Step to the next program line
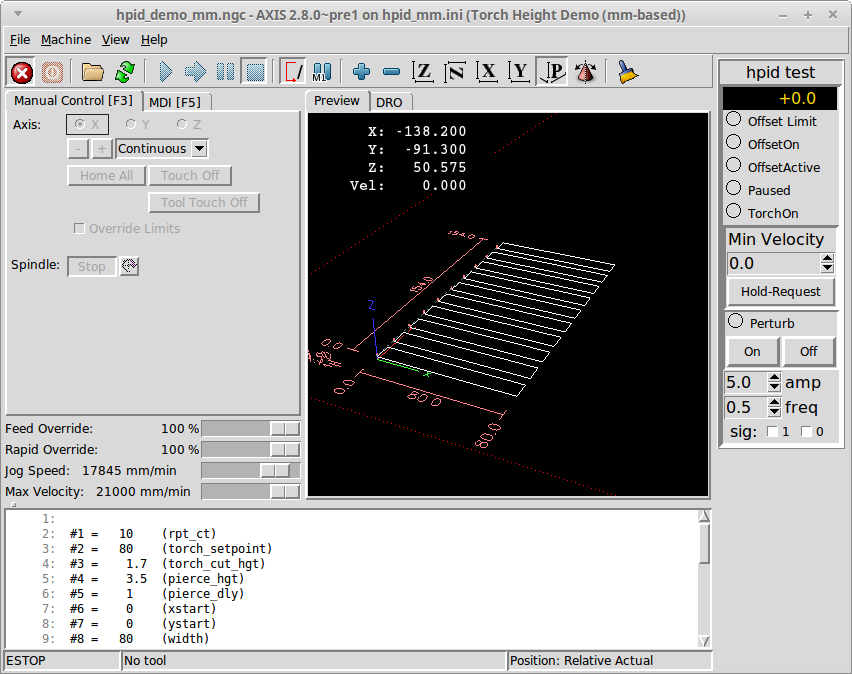Viewport: 852px width, 674px height. pos(195,72)
